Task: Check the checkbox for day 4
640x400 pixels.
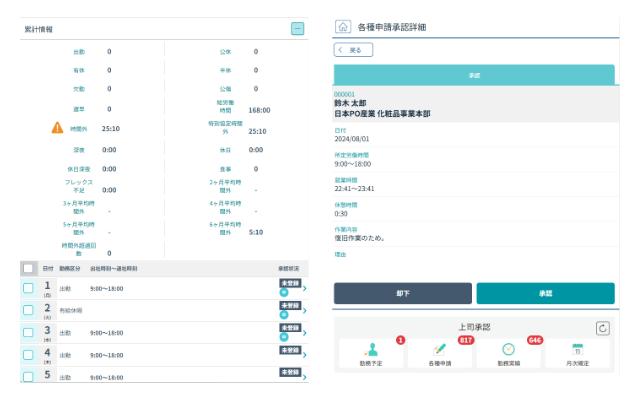Action: click(28, 355)
